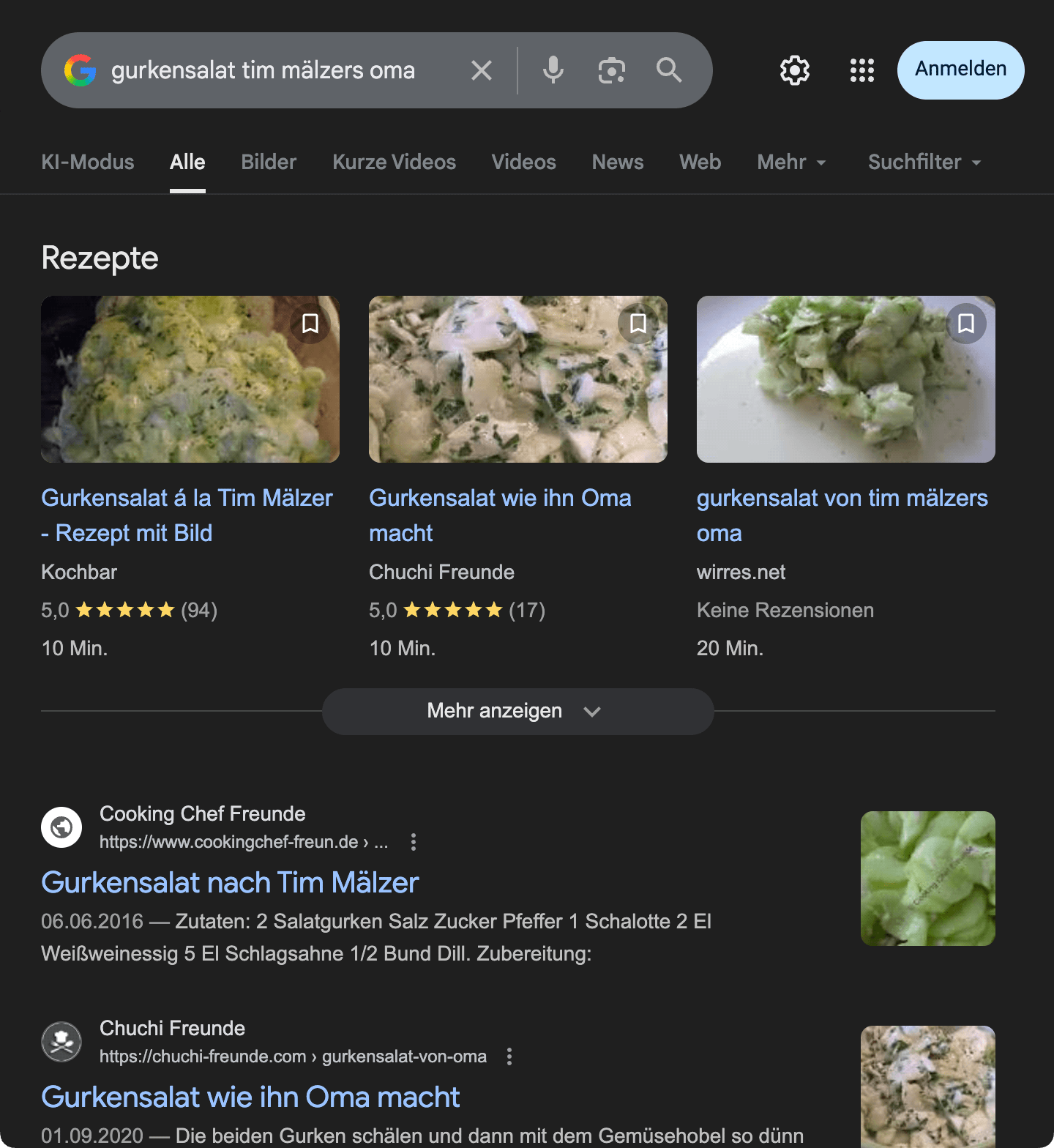Open Google Lens image search icon
The image size is (1054, 1148).
click(611, 70)
